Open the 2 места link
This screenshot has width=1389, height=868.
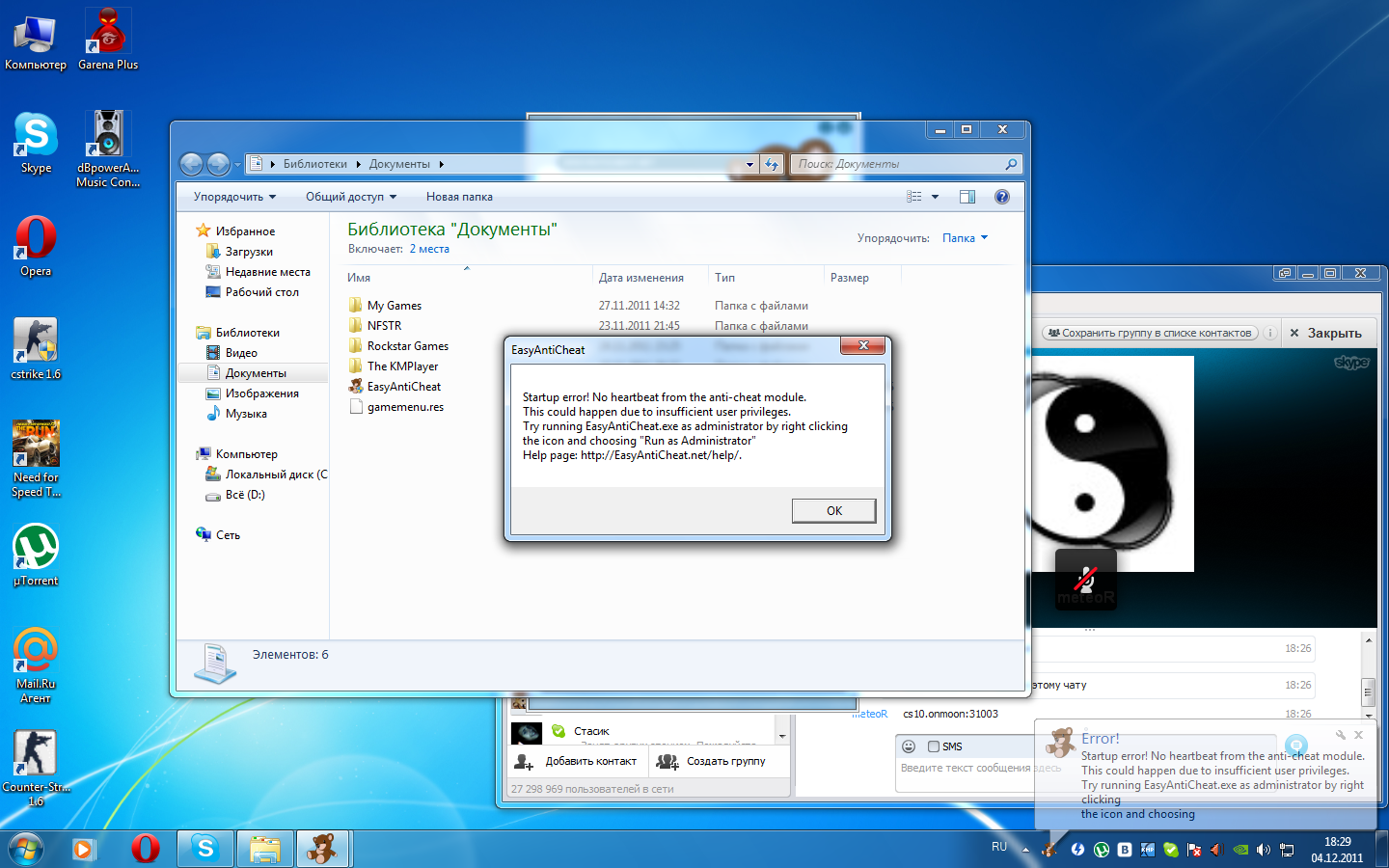429,249
